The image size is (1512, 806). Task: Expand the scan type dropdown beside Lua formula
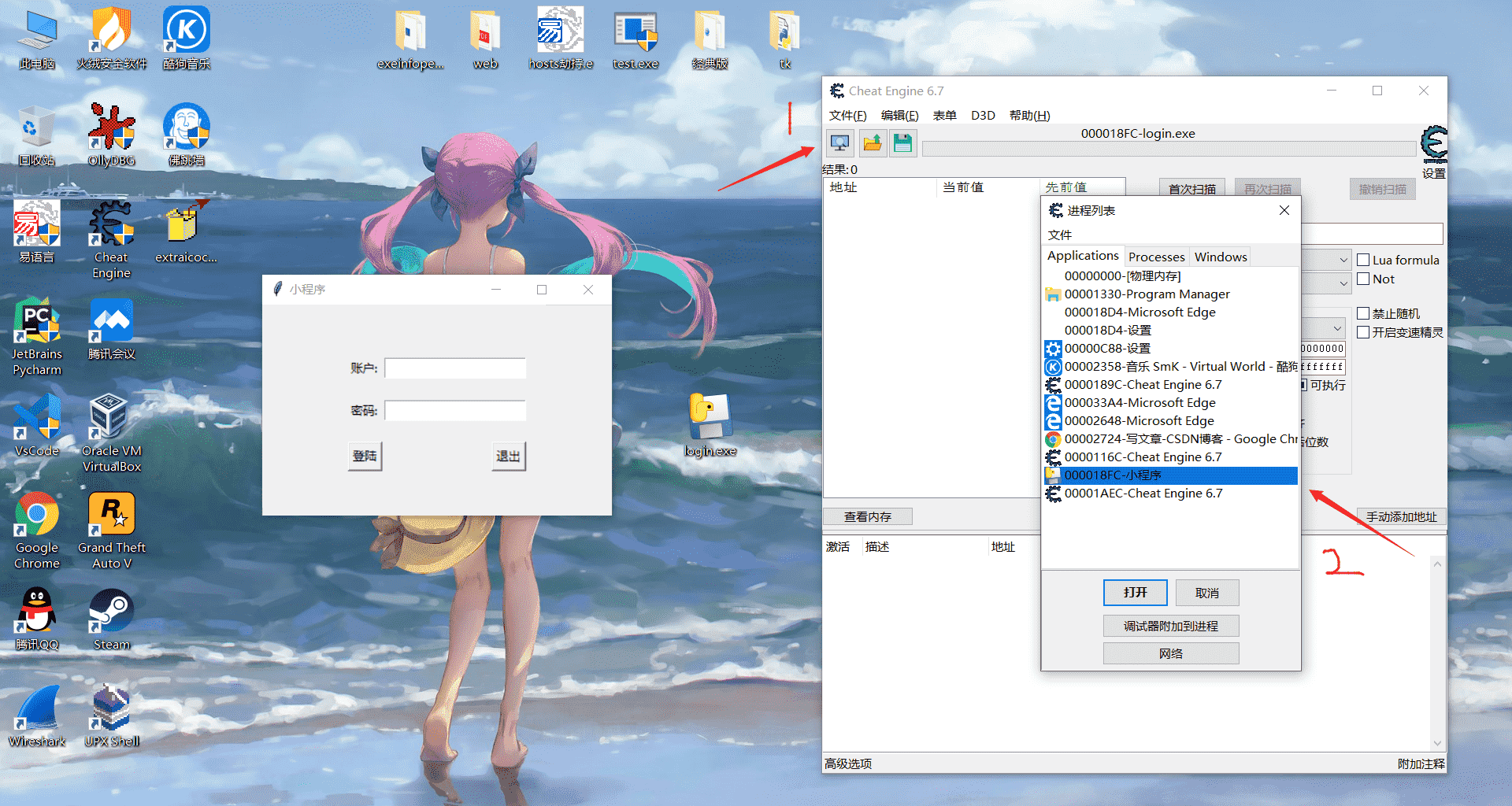tap(1343, 260)
